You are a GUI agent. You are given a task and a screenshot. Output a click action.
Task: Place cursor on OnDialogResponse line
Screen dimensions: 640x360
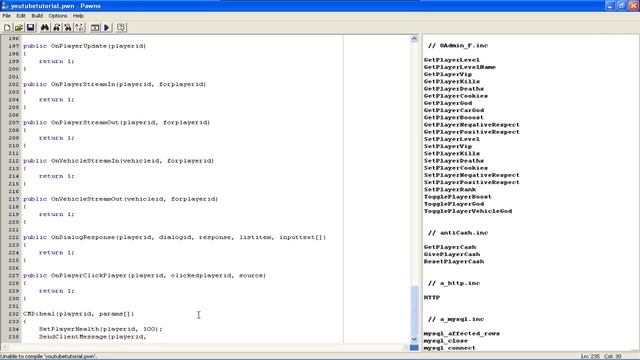click(175, 237)
